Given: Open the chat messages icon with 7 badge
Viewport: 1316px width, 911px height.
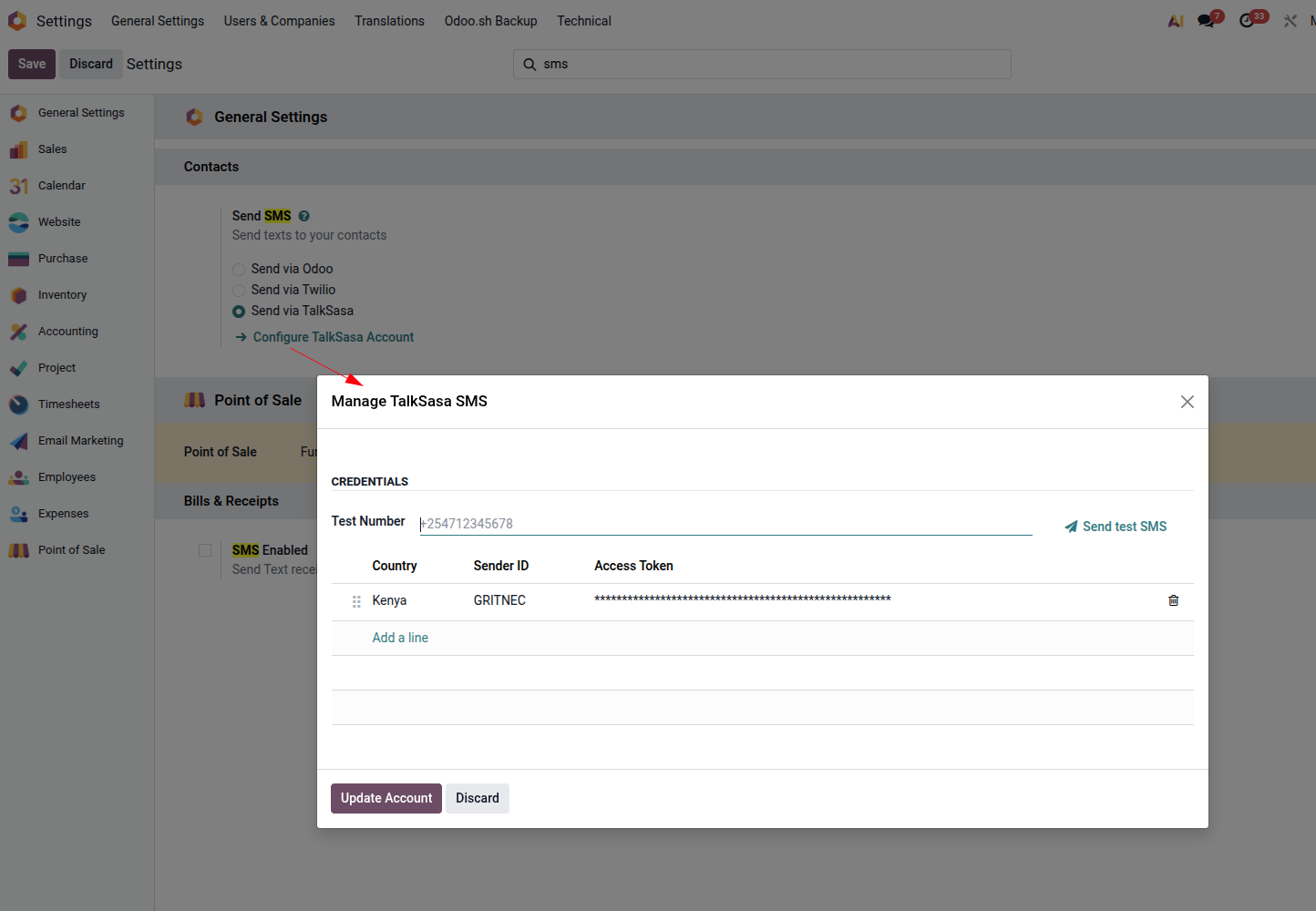Looking at the screenshot, I should (1207, 20).
